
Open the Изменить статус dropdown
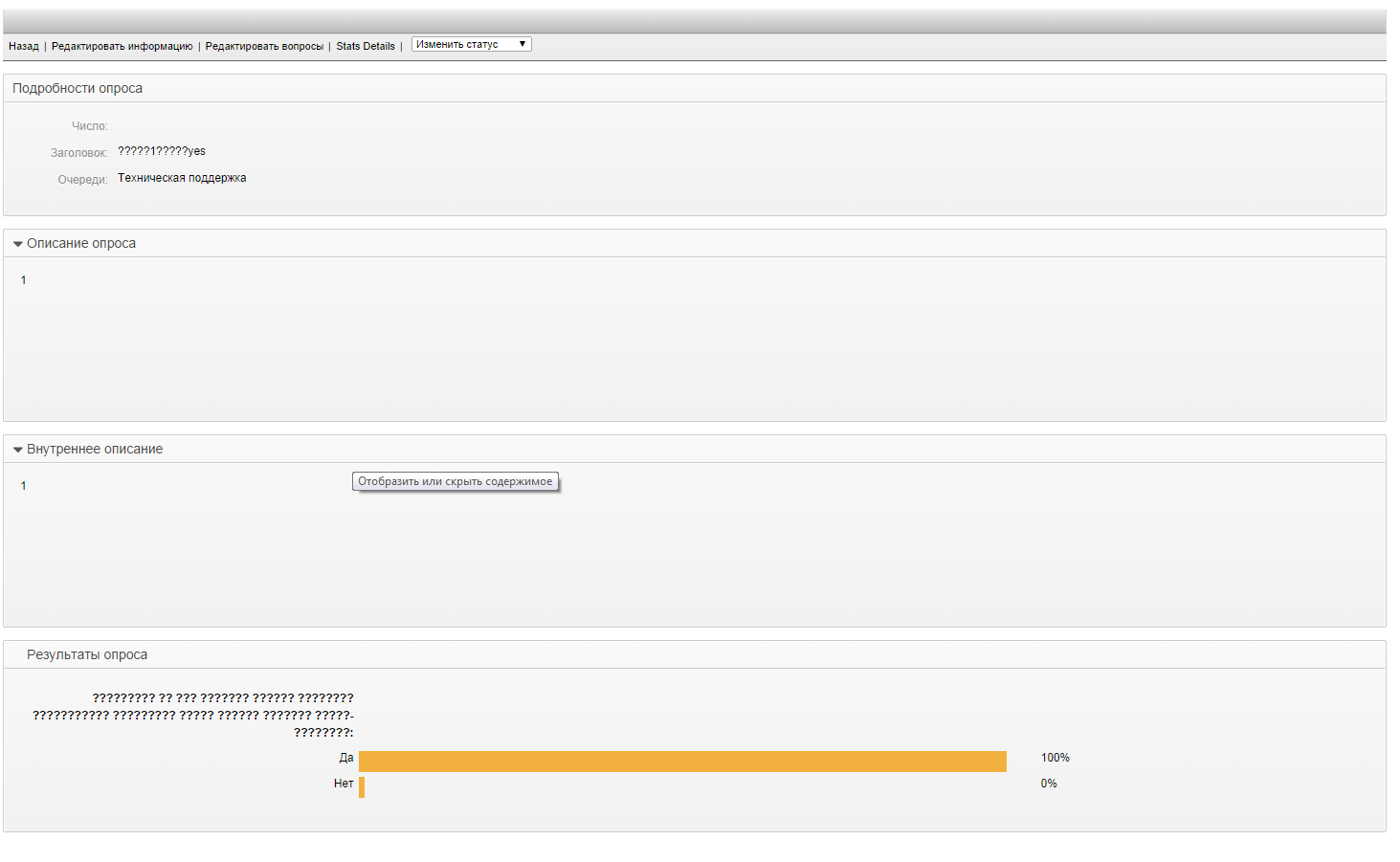(471, 44)
